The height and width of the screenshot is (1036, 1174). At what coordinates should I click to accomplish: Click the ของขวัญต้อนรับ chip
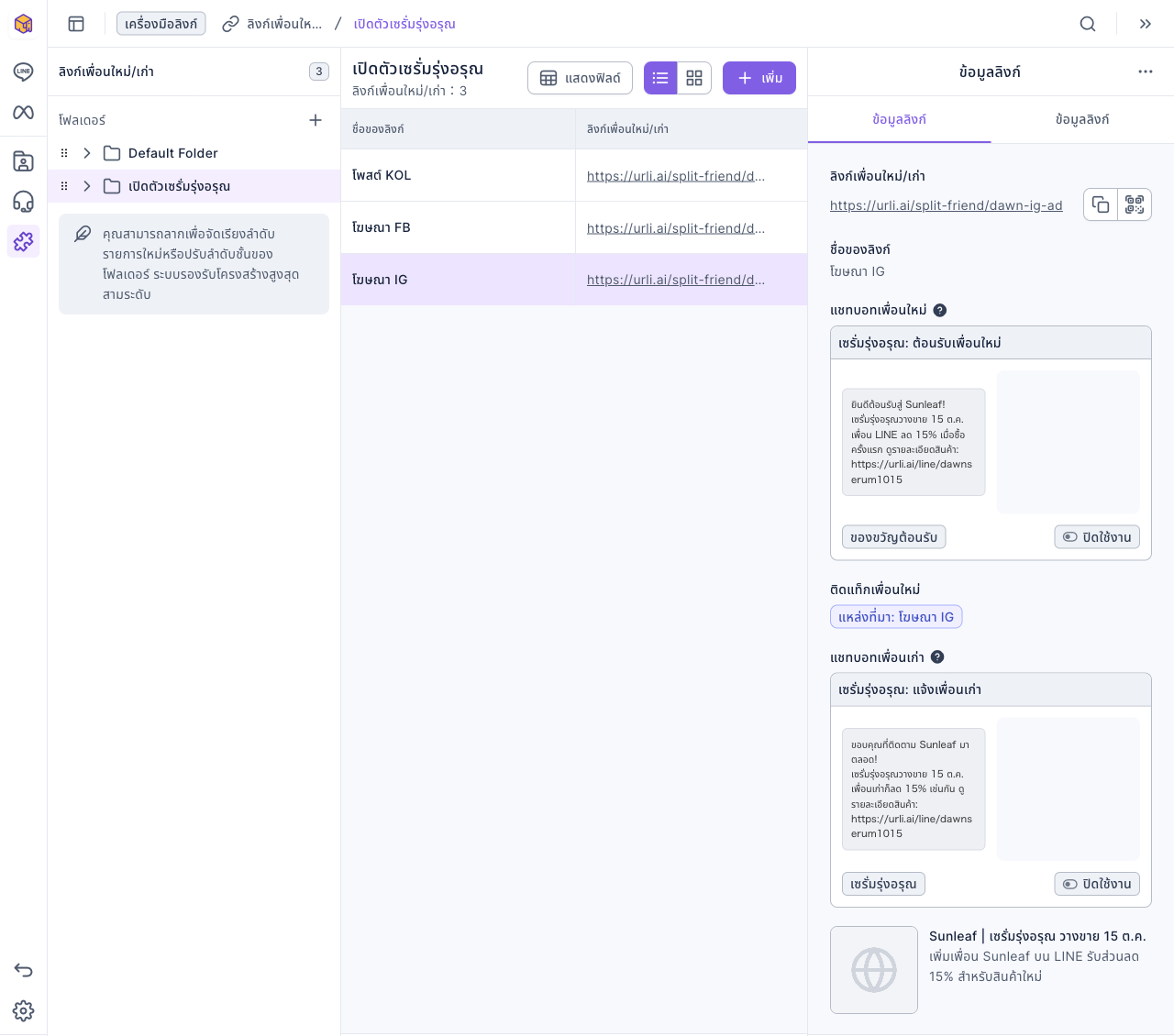[893, 537]
